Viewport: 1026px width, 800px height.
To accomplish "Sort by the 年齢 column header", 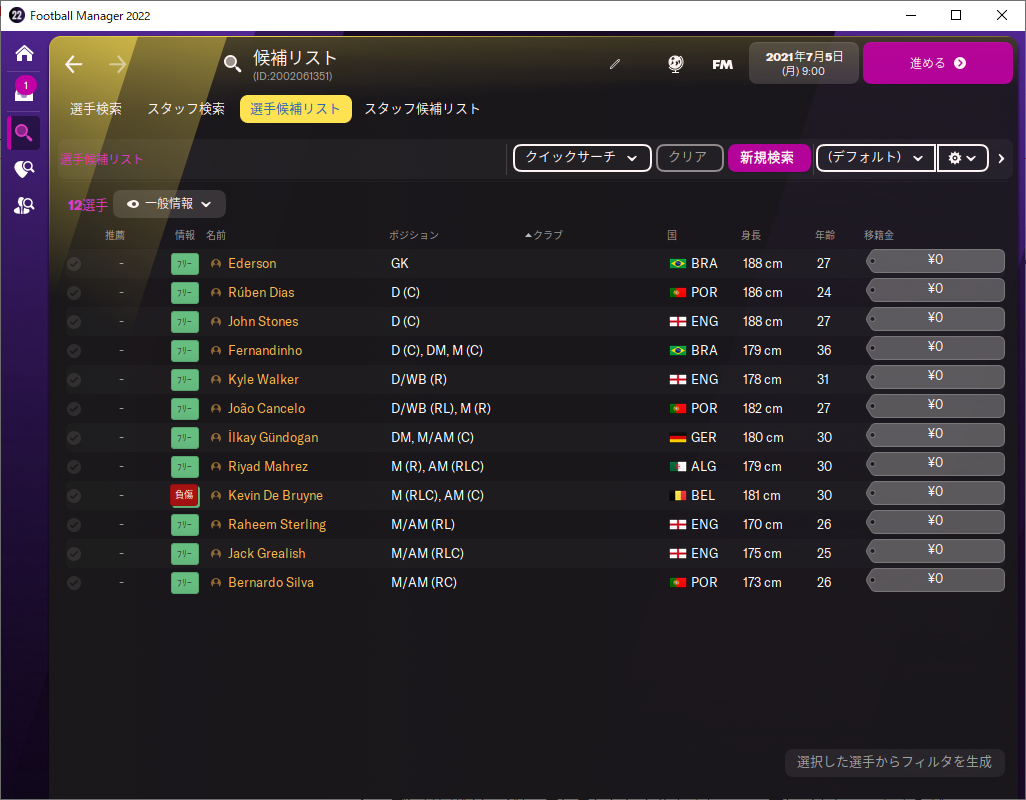I will [824, 235].
